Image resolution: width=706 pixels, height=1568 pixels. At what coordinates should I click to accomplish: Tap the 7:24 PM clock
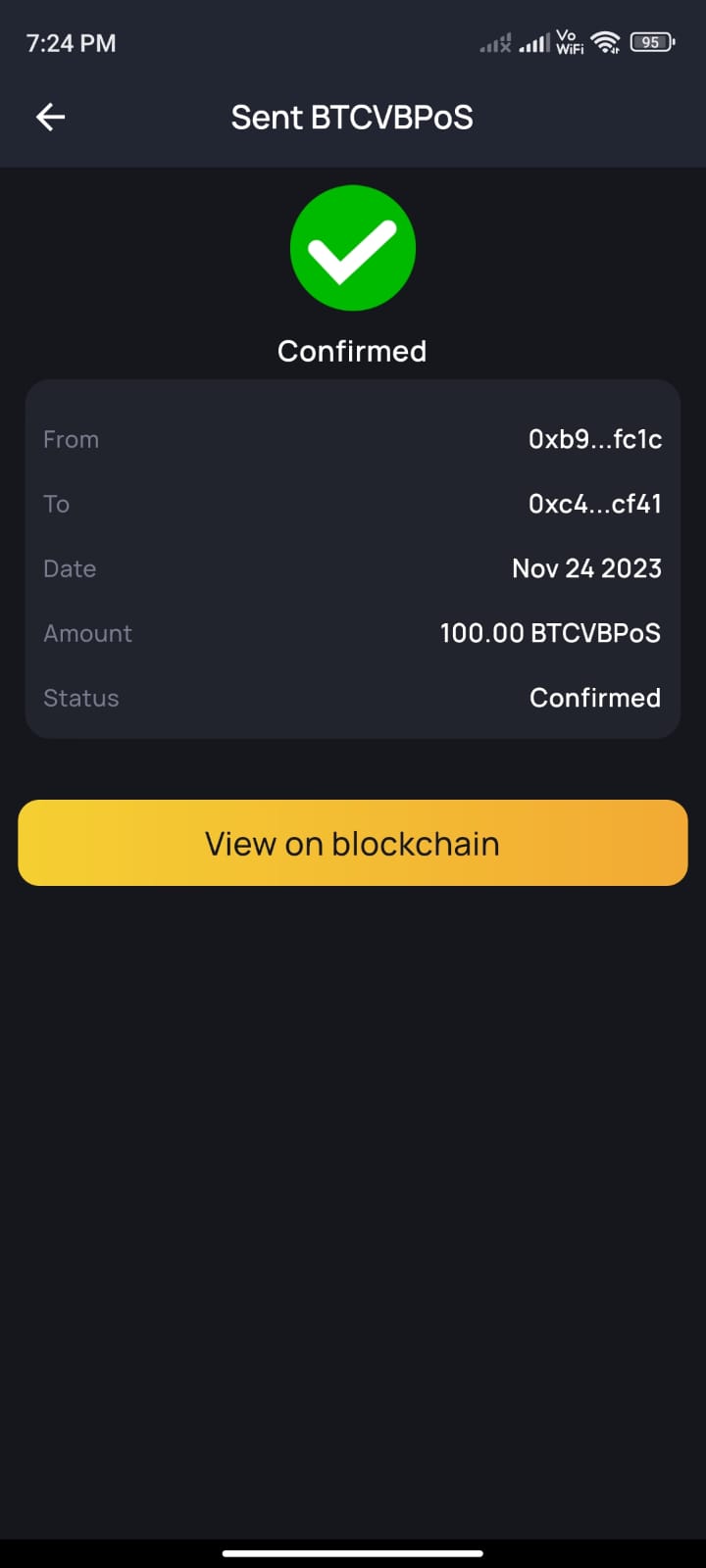71,43
